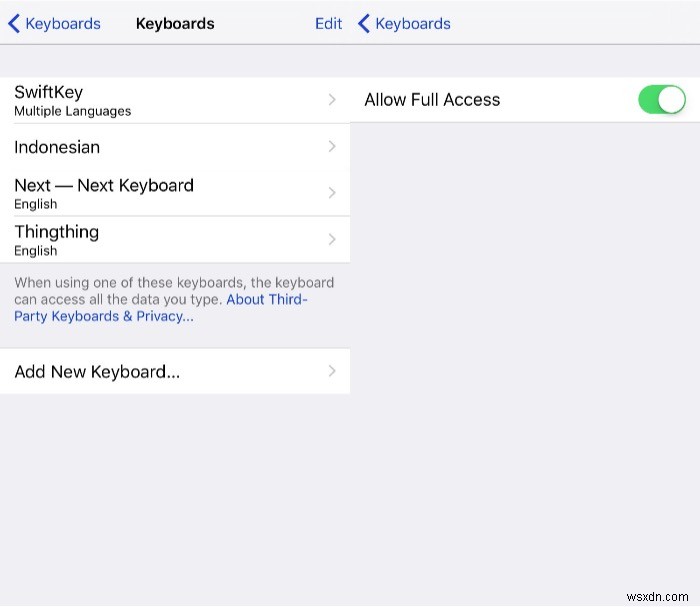This screenshot has height=607, width=700.
Task: Tap the Allow Full Access label text
Action: 432,100
